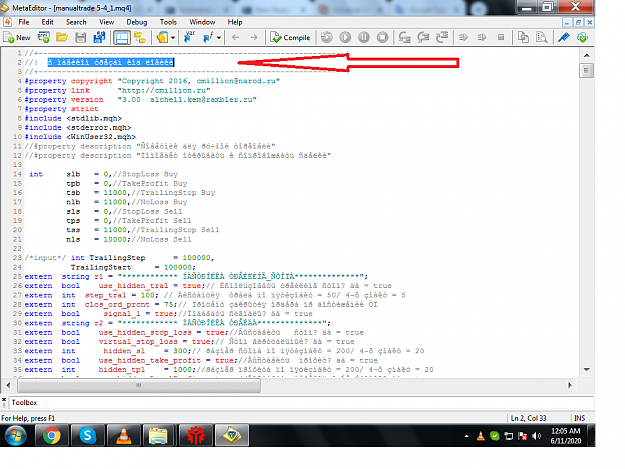This screenshot has width=625, height=469.
Task: Open the Debug menu
Action: (x=137, y=22)
